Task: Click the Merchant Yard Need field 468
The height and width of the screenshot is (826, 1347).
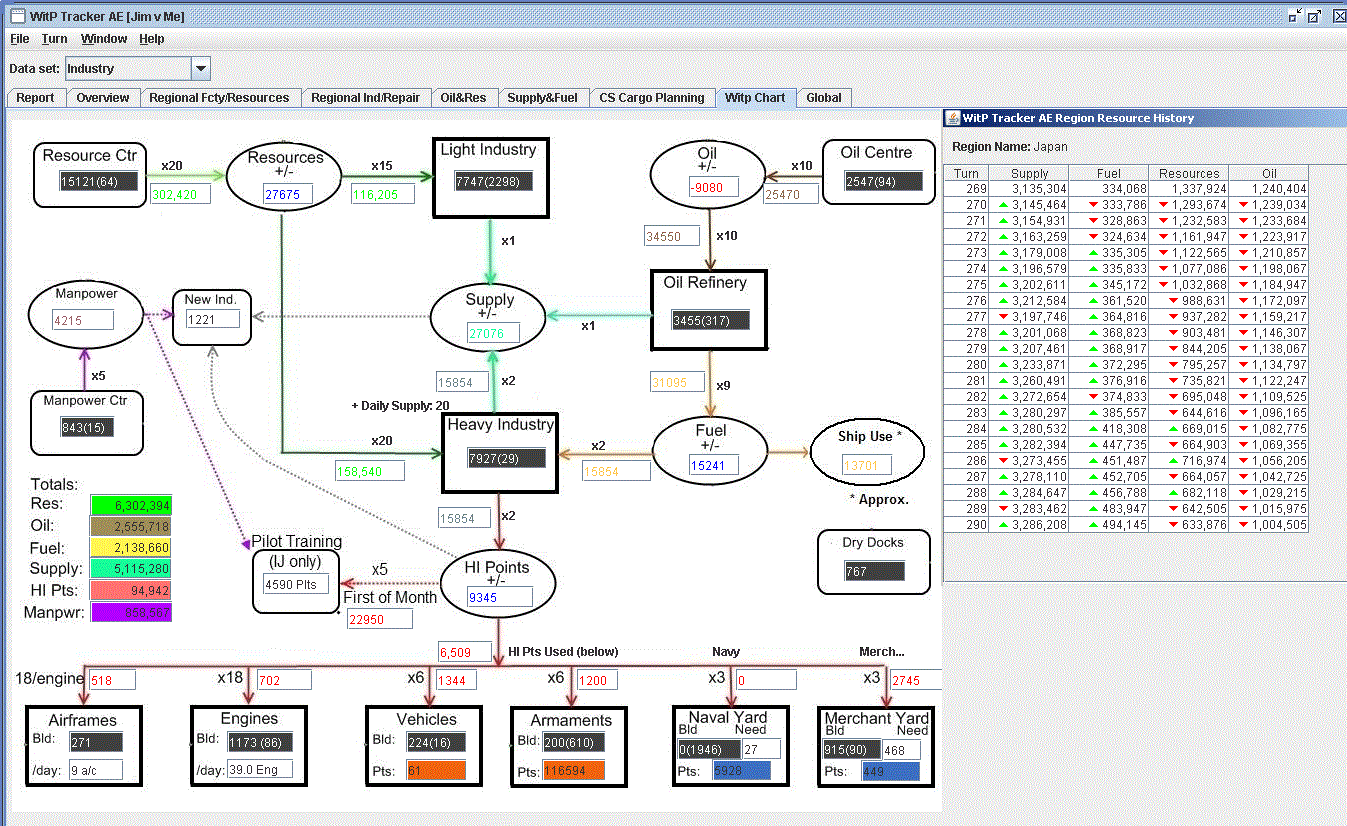Action: [901, 749]
